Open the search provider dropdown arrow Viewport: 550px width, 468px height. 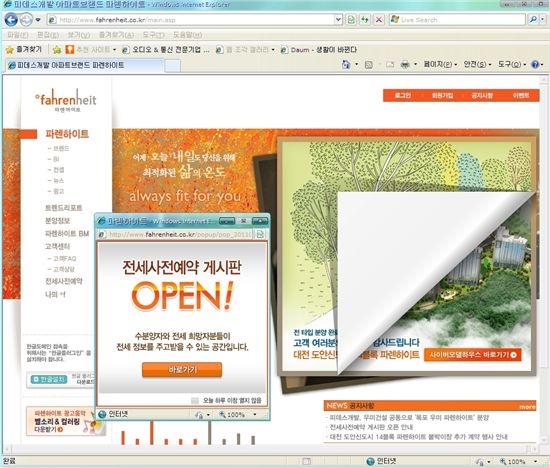[543, 20]
